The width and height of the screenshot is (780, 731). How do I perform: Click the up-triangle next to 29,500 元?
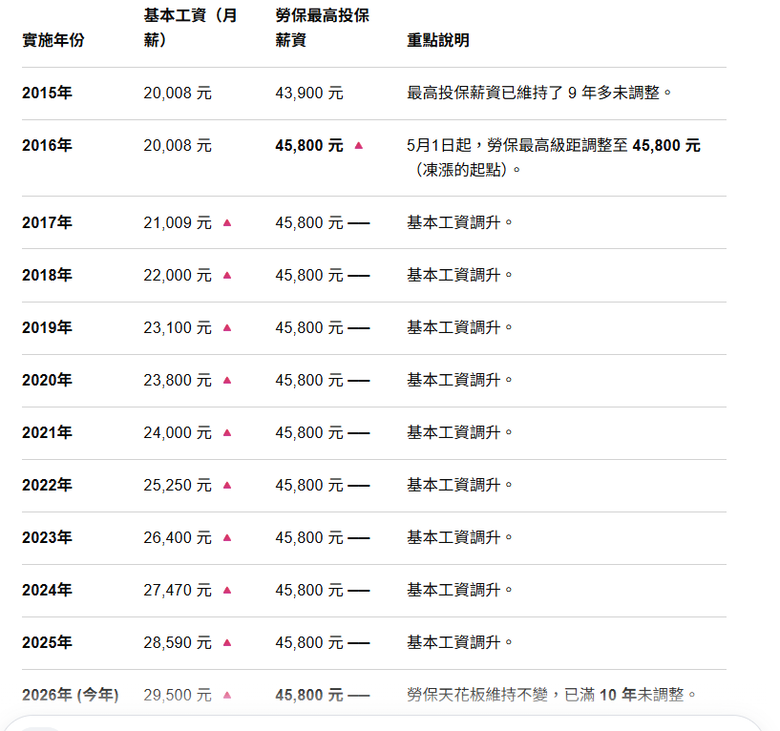pyautogui.click(x=227, y=695)
